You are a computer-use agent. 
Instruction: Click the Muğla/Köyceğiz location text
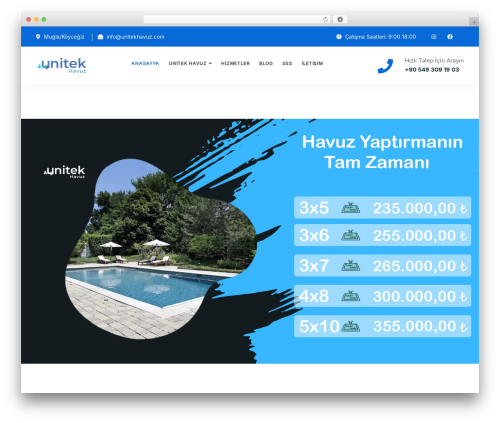[64, 37]
